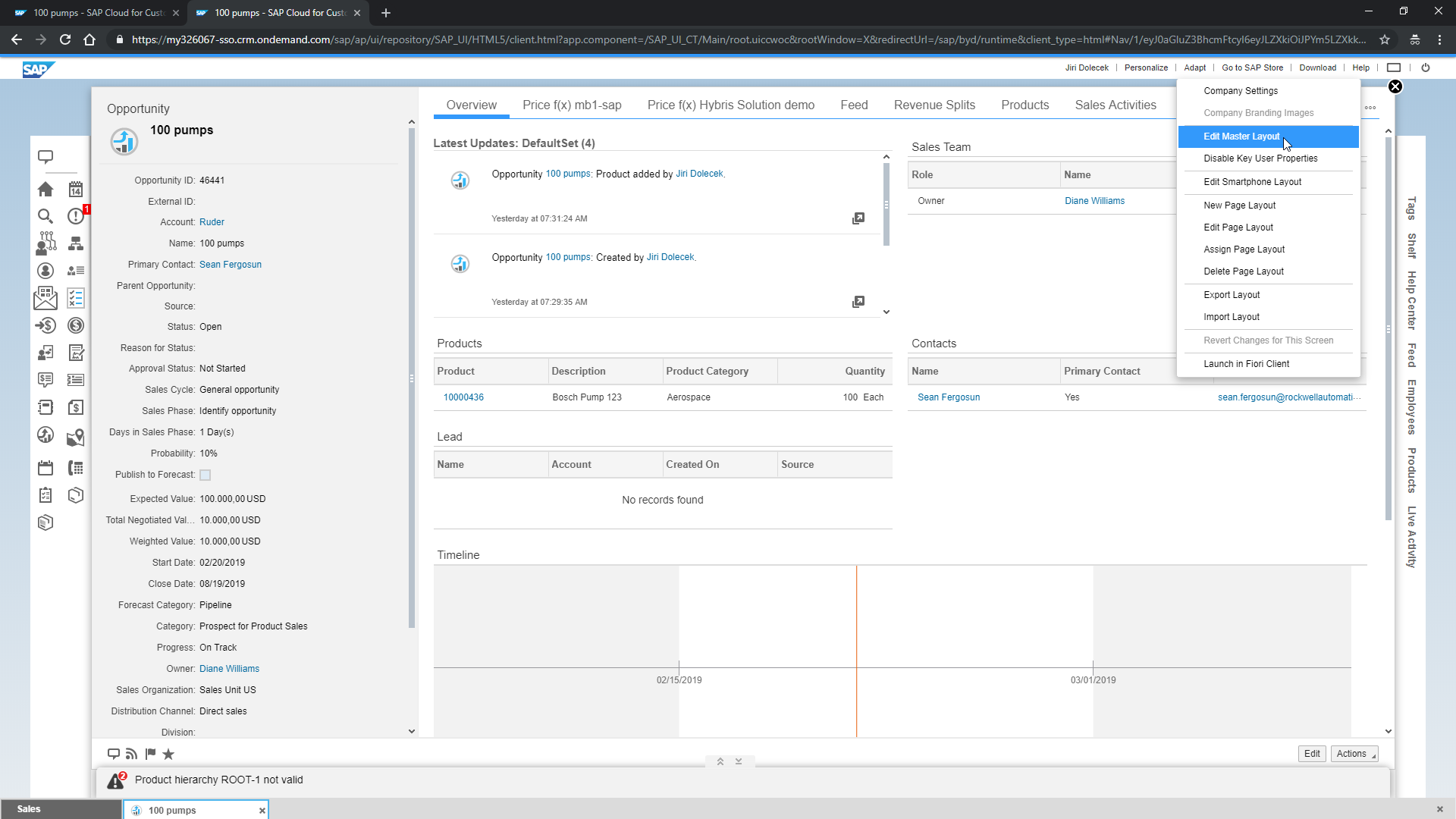Open the alerts icon with red badge

(x=76, y=216)
